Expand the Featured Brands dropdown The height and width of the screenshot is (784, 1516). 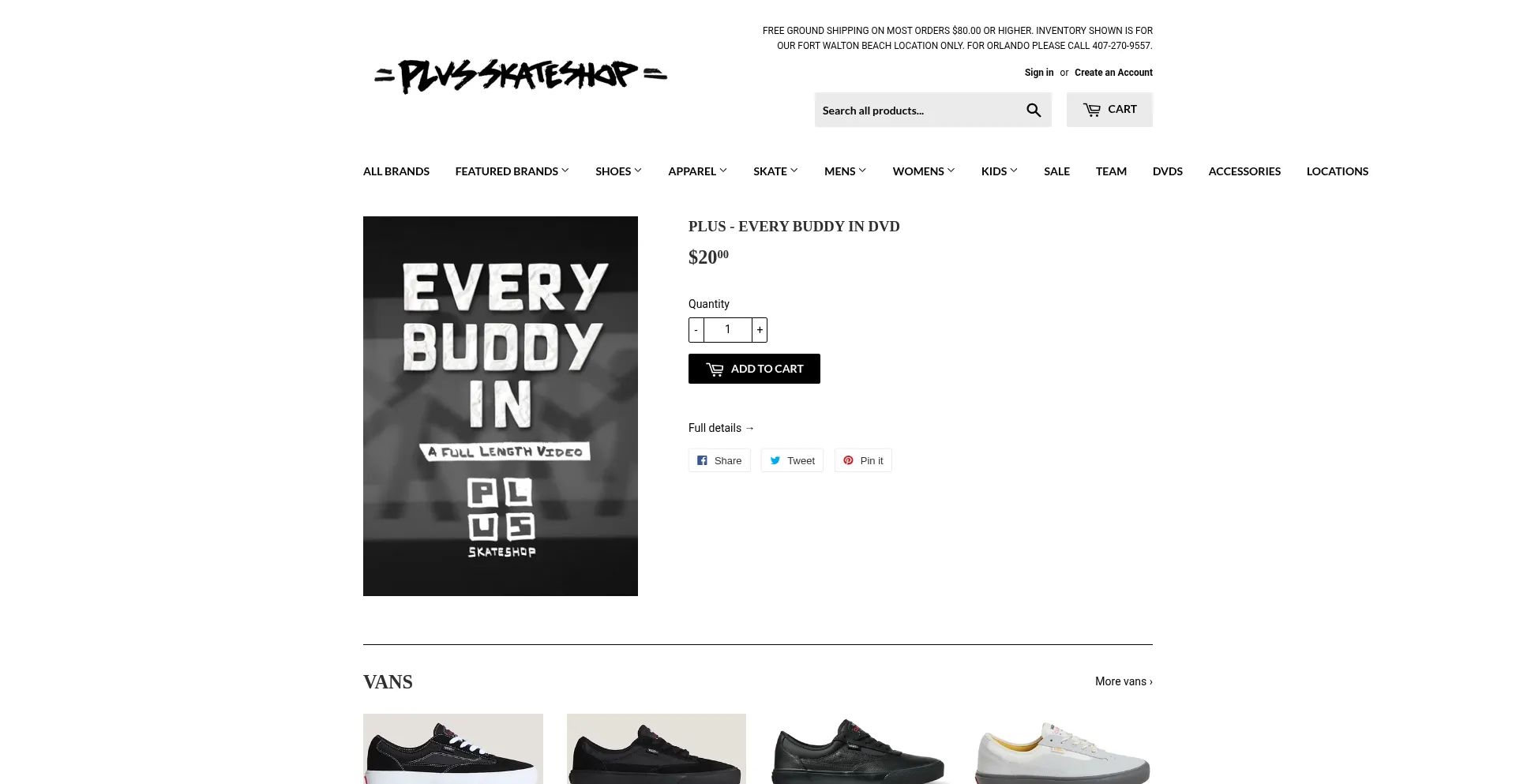[512, 171]
